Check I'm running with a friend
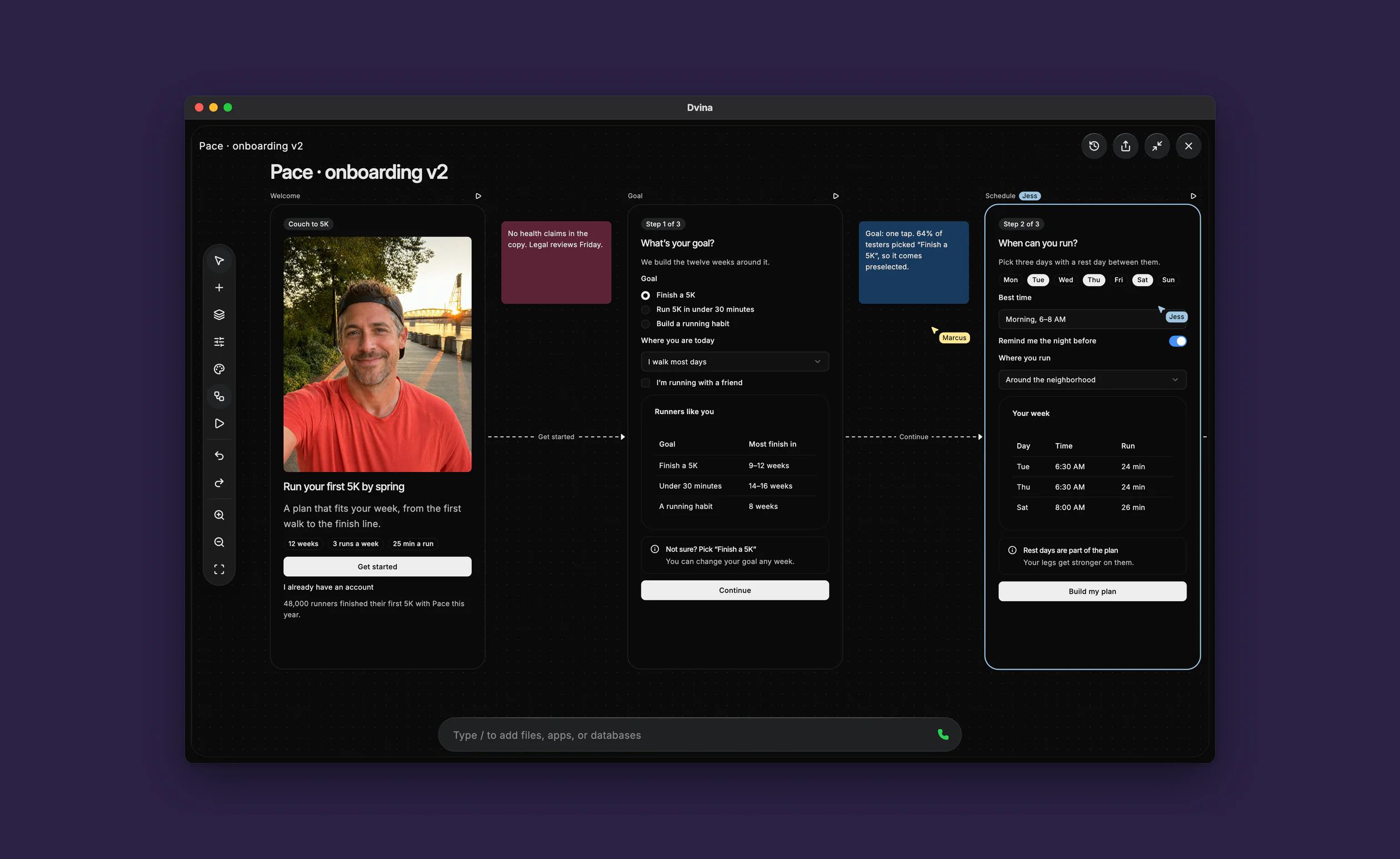 pyautogui.click(x=645, y=383)
